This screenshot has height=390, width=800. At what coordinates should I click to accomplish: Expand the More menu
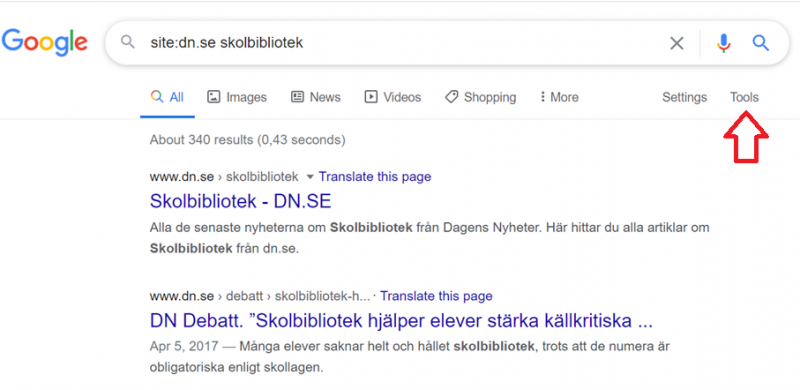coord(559,97)
